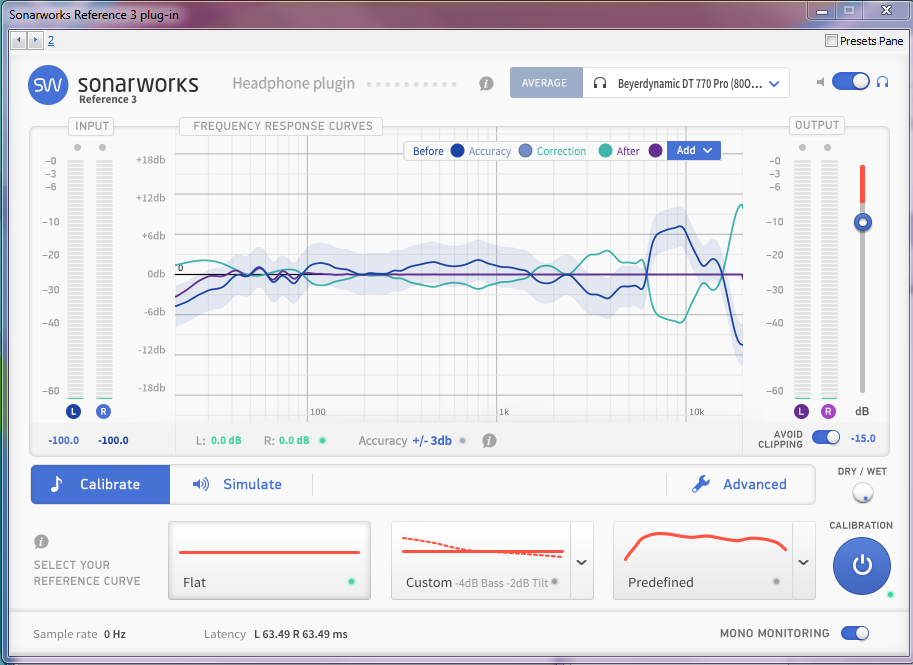This screenshot has height=665, width=913.
Task: Click the output R channel badge
Action: [828, 412]
